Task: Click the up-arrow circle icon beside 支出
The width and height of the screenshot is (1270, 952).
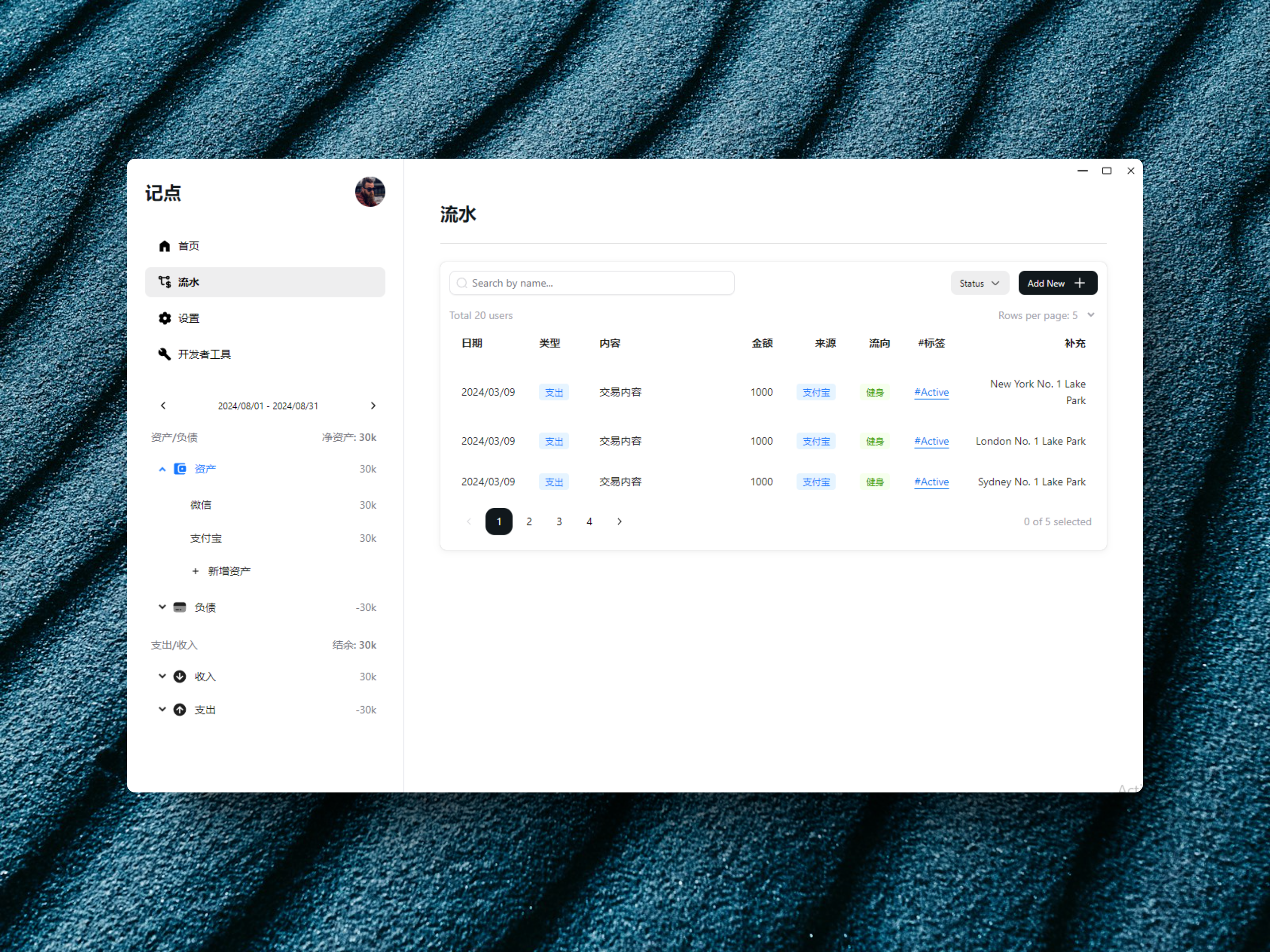Action: coord(180,710)
